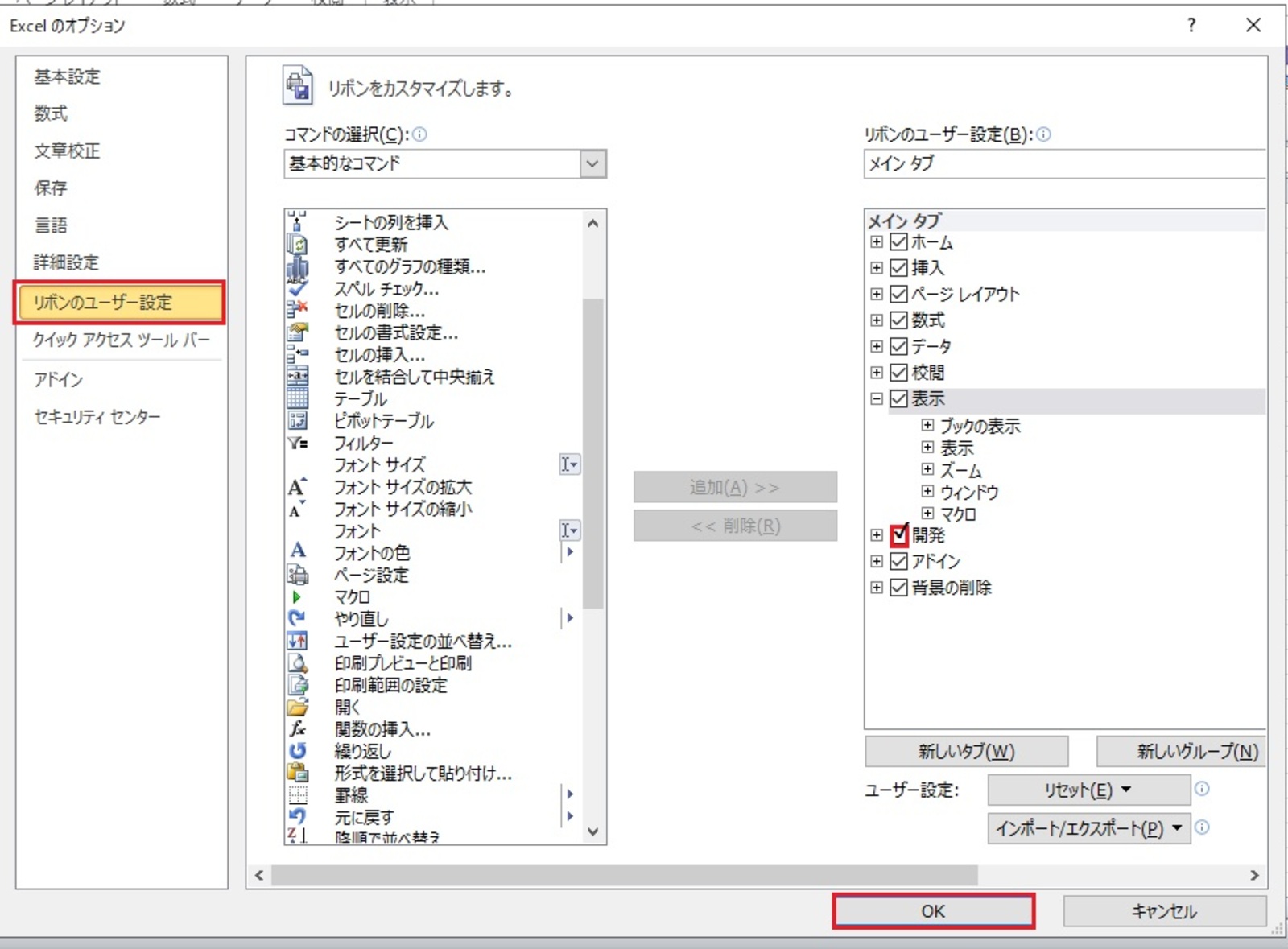This screenshot has height=949, width=1288.
Task: Collapse the checked '表示' tab node
Action: [x=877, y=398]
